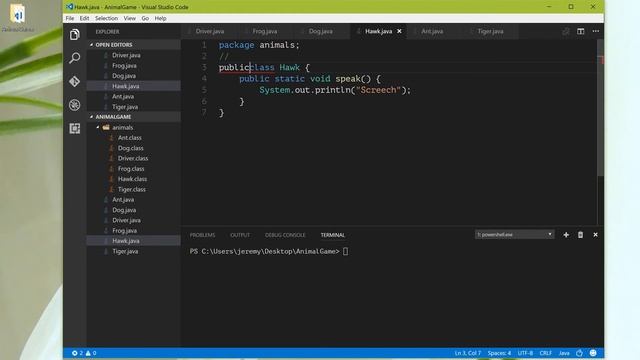Switch to the Driver.java editor tab
The height and width of the screenshot is (360, 640).
click(208, 31)
